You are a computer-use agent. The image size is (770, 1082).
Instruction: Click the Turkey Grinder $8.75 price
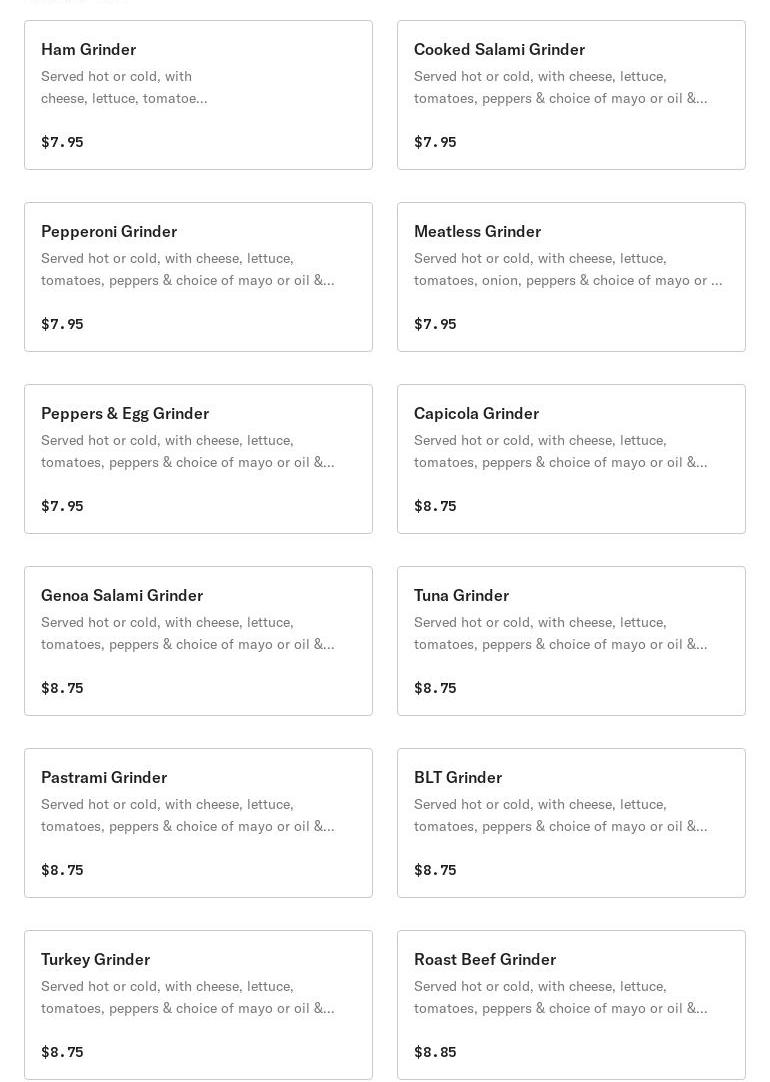pyautogui.click(x=62, y=1052)
